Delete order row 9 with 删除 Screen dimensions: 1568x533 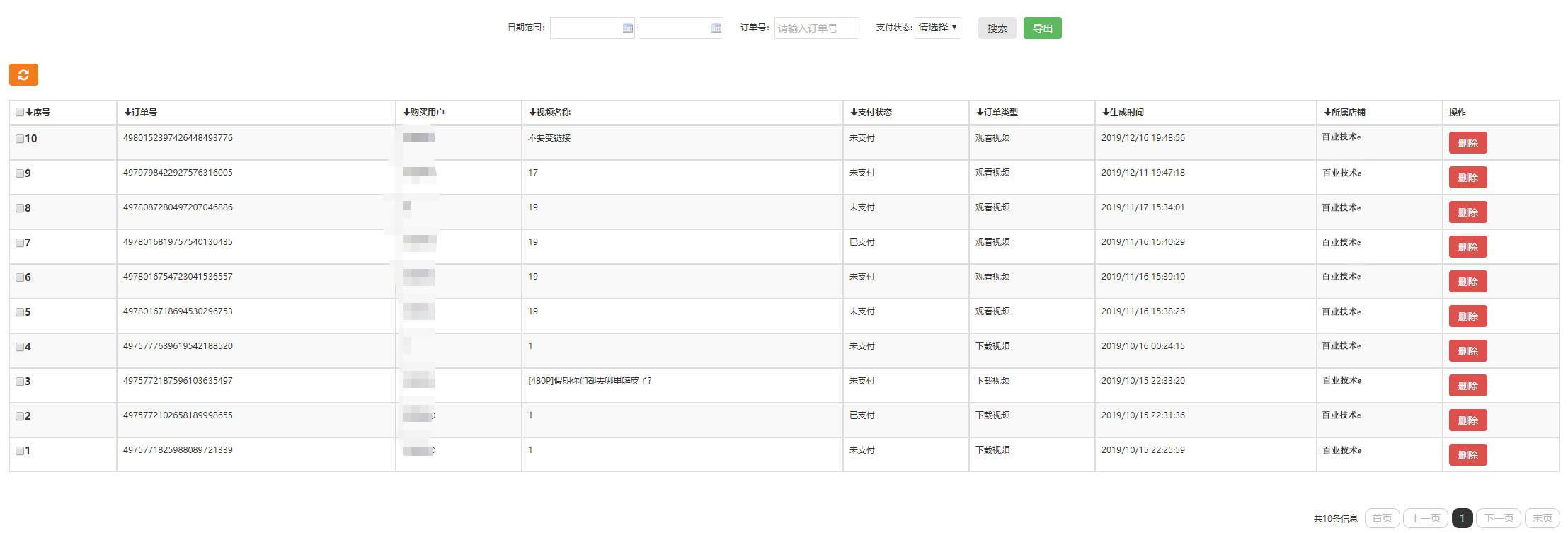point(1467,178)
